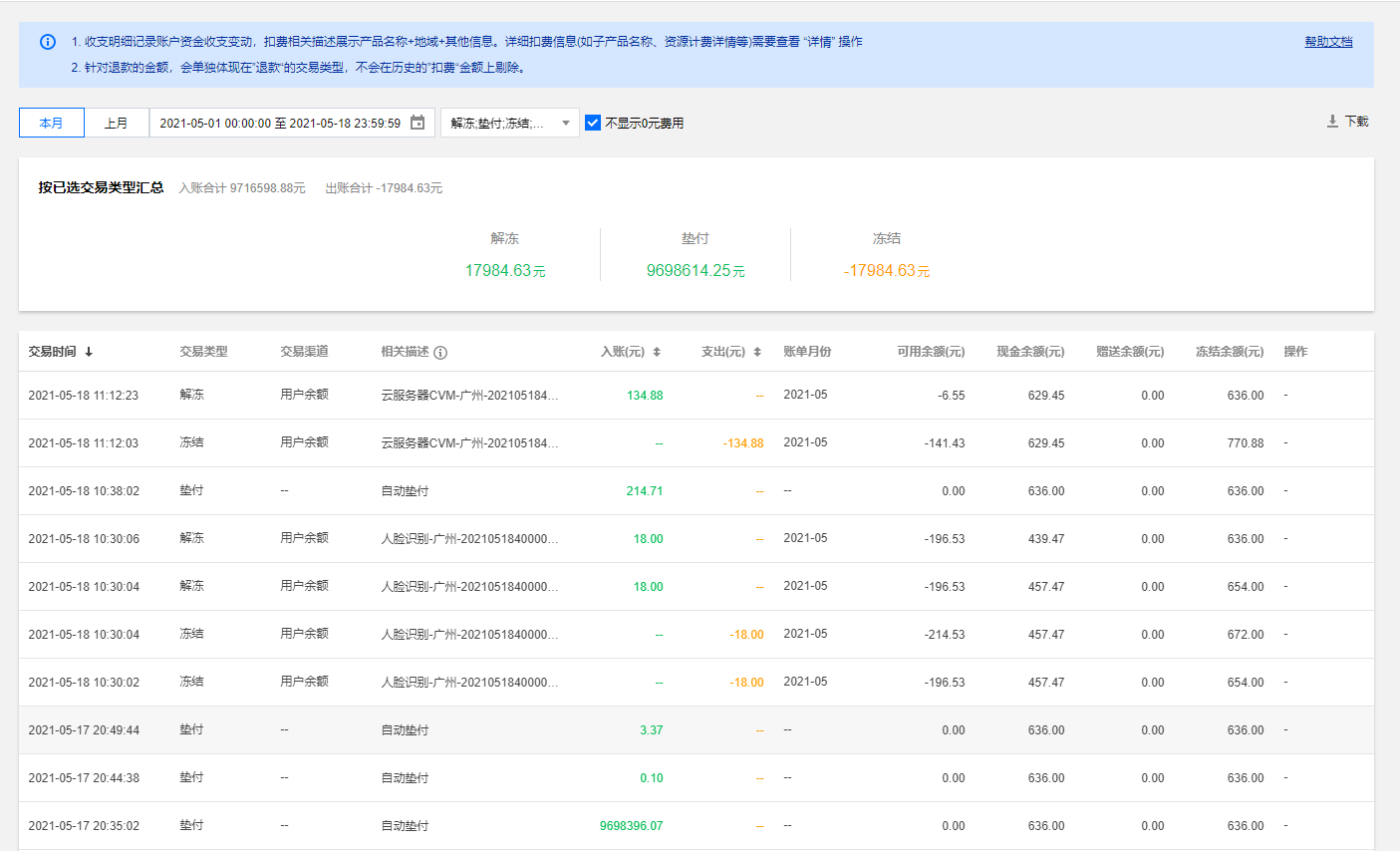The height and width of the screenshot is (851, 1400).
Task: Open the calendar date picker icon
Action: [x=418, y=123]
